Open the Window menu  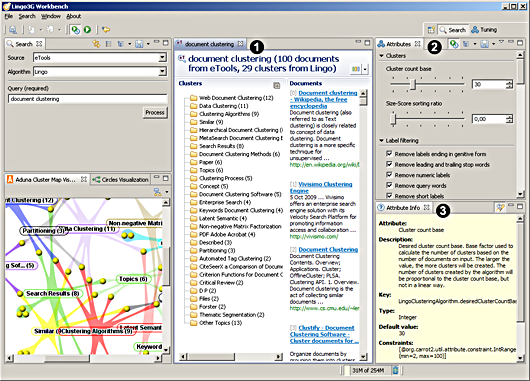click(x=51, y=16)
